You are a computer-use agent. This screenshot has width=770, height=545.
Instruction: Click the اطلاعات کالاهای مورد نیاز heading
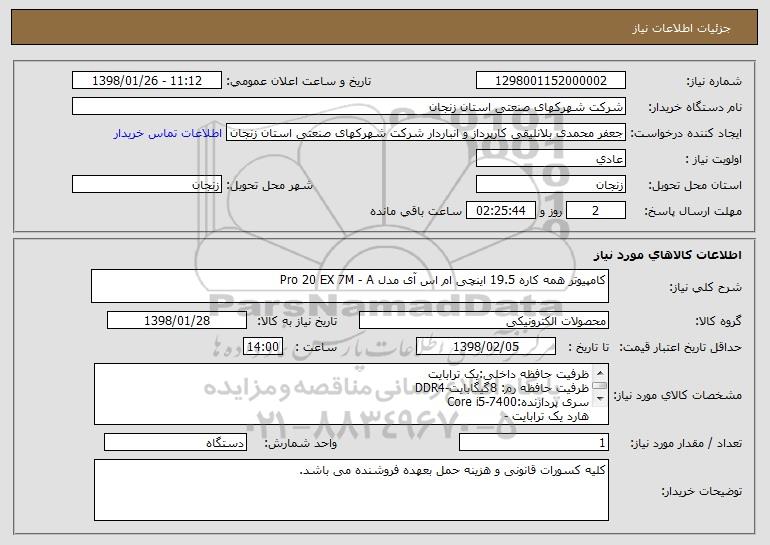[x=668, y=255]
